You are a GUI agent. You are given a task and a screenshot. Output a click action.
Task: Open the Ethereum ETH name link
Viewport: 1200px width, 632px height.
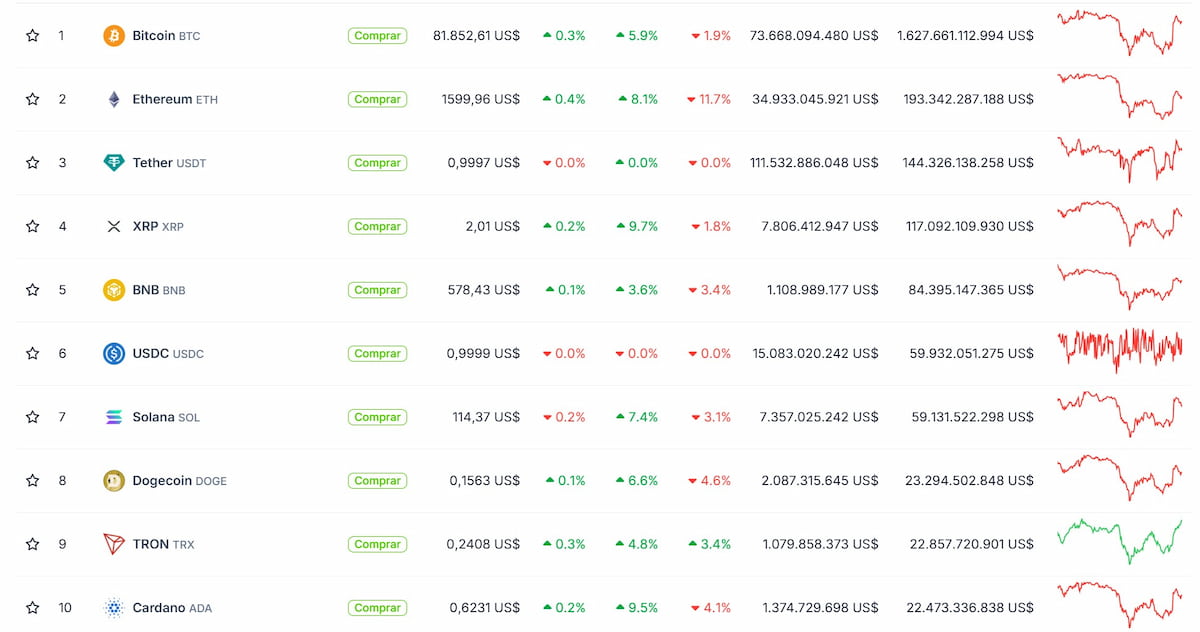[x=175, y=99]
